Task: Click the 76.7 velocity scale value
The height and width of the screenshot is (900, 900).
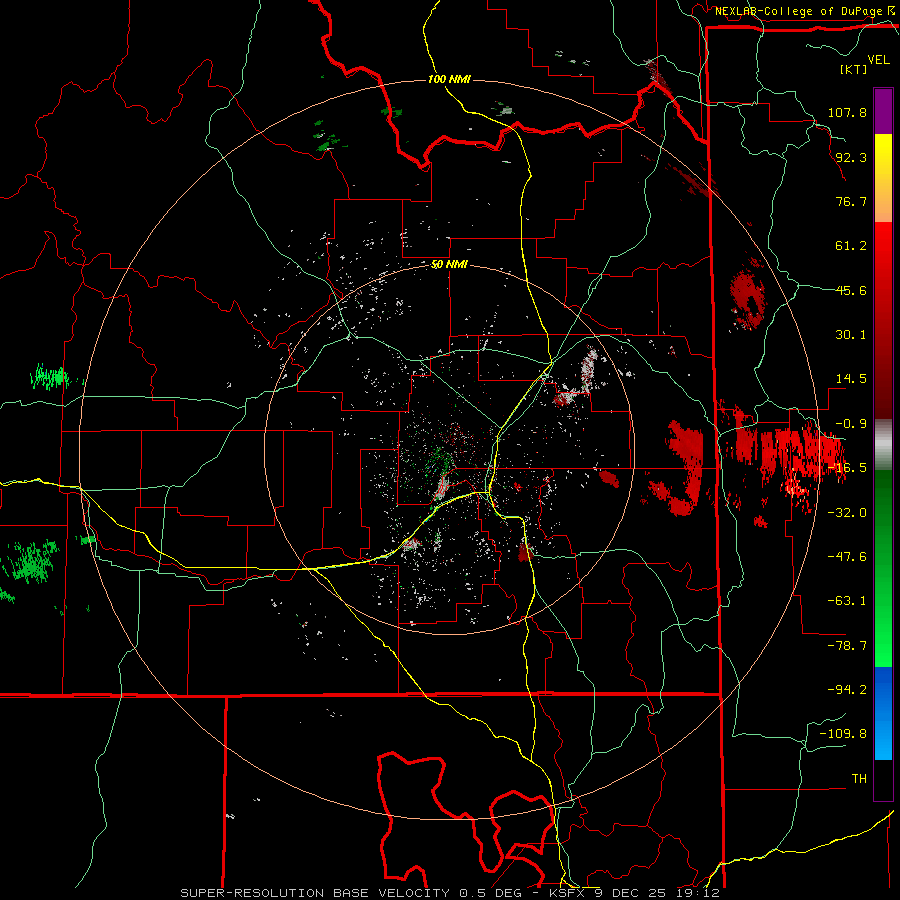Action: pyautogui.click(x=851, y=201)
